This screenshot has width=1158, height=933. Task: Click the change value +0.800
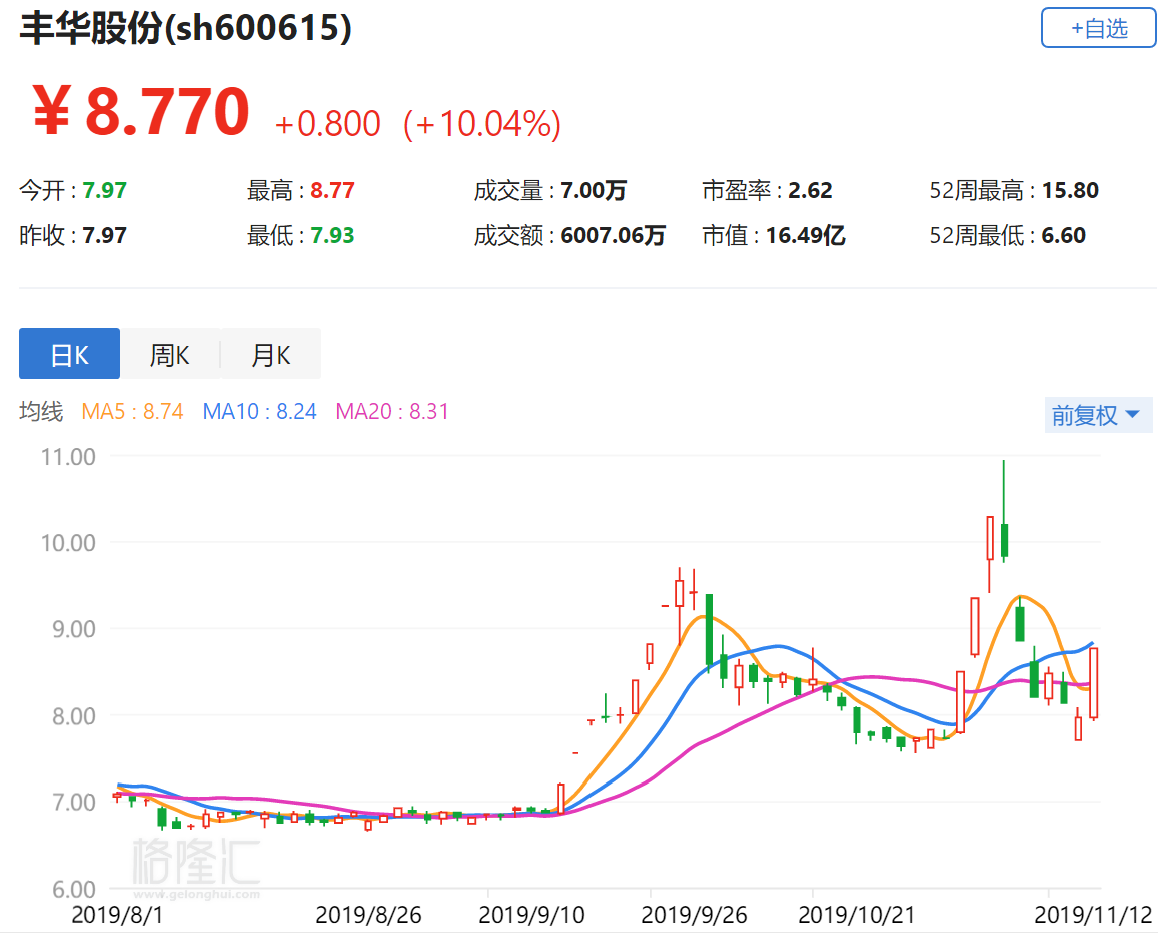[x=327, y=123]
